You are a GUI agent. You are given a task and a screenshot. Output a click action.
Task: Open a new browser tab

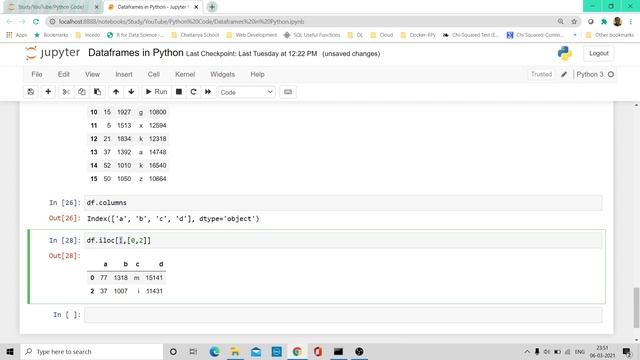pos(212,7)
